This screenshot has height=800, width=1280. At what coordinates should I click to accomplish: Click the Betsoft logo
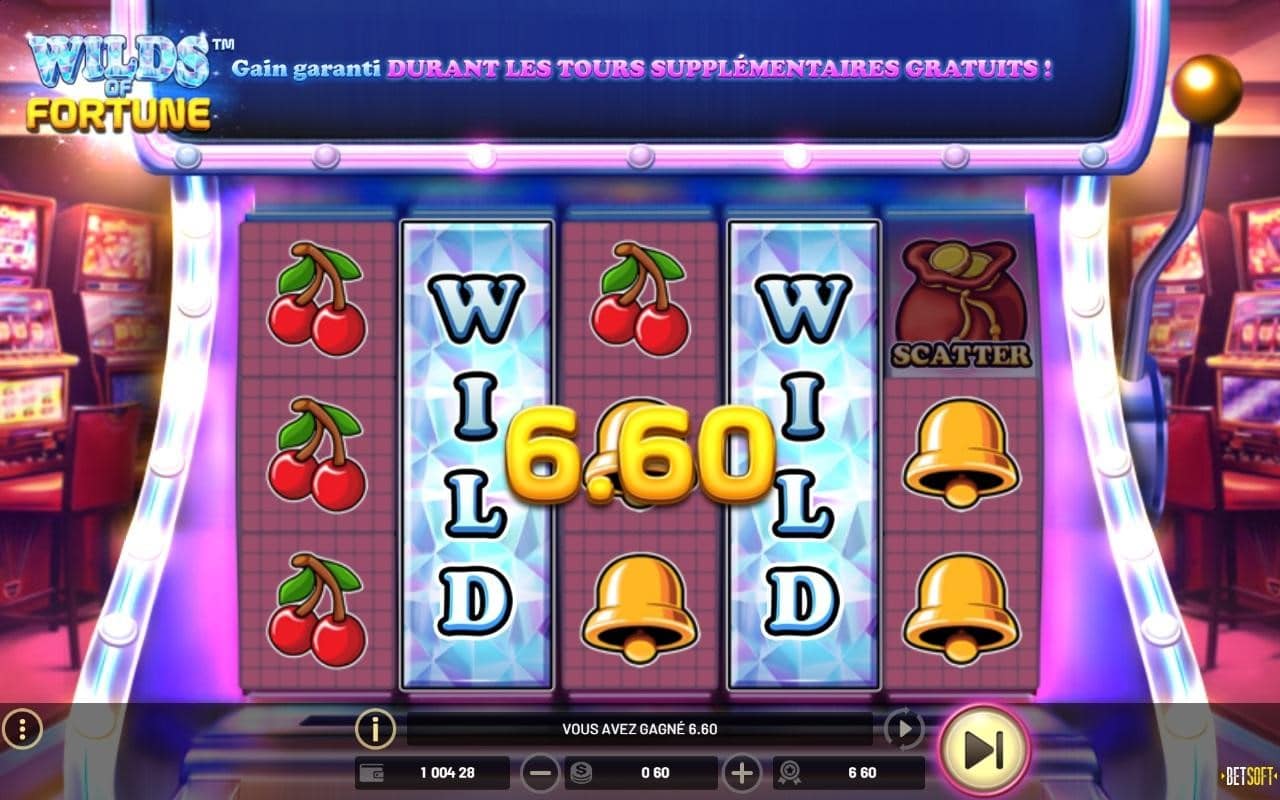1249,775
